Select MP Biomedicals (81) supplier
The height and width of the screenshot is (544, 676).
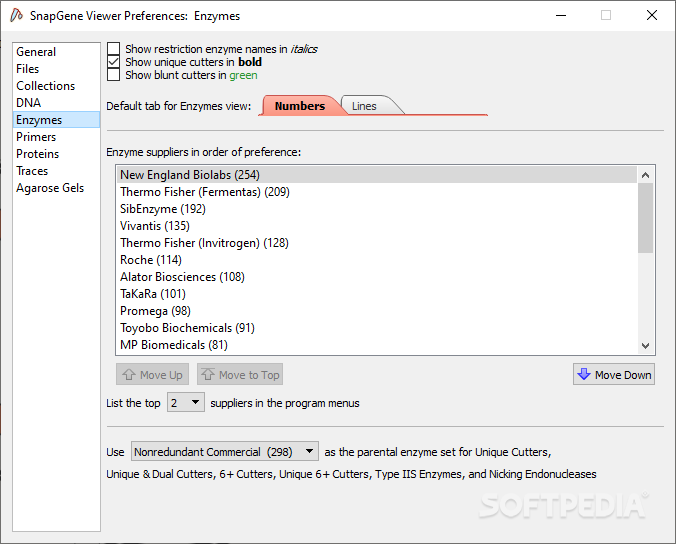click(x=377, y=345)
